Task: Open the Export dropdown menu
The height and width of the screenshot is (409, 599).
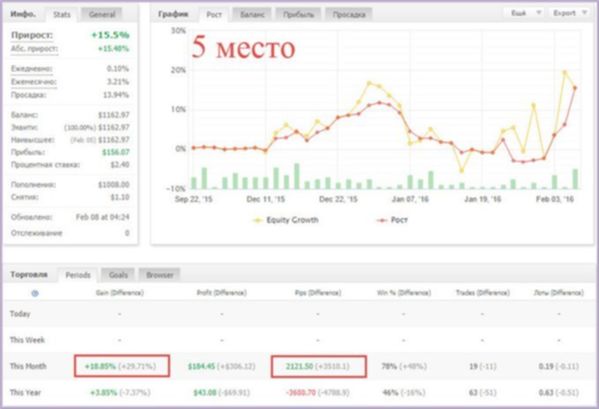Action: [x=570, y=13]
